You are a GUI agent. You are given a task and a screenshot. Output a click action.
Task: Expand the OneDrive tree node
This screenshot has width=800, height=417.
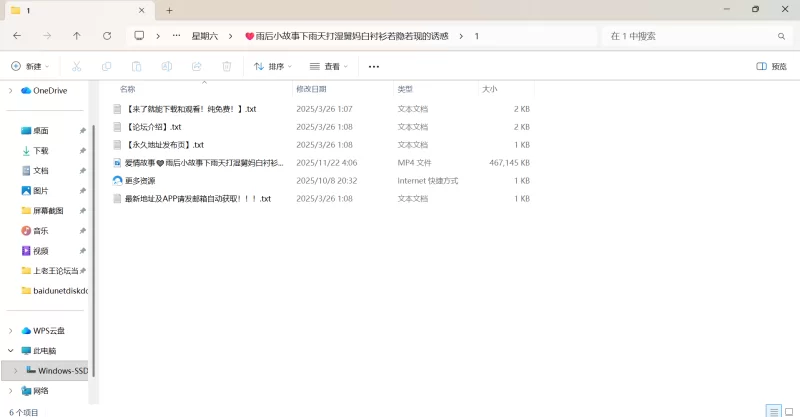click(11, 90)
